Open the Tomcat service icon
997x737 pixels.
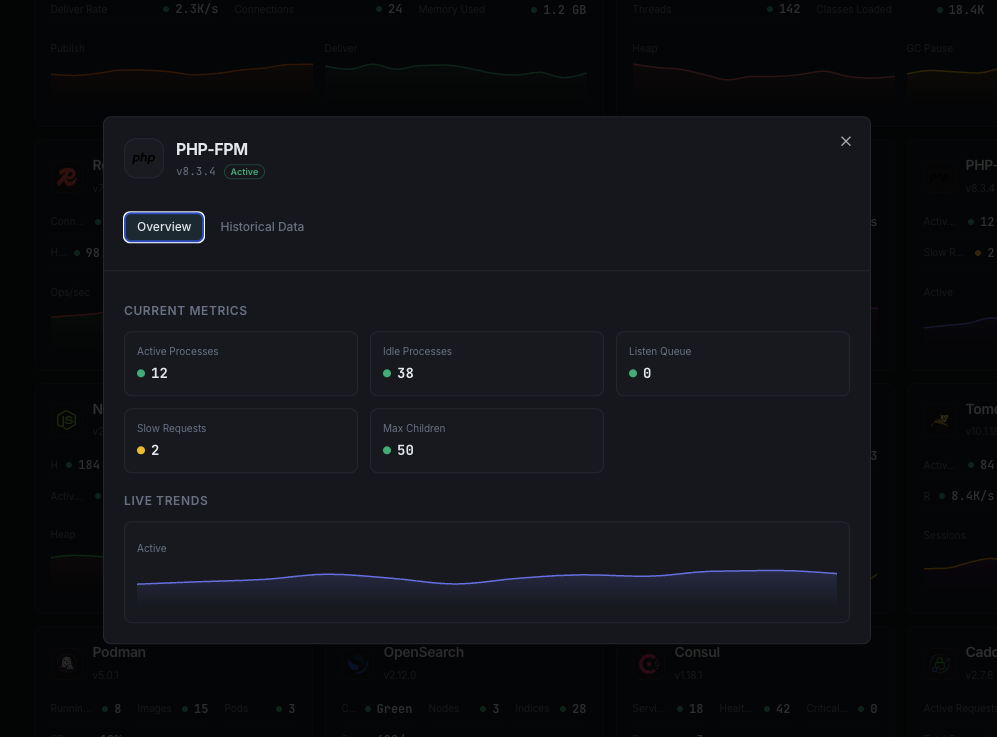pyautogui.click(x=940, y=420)
